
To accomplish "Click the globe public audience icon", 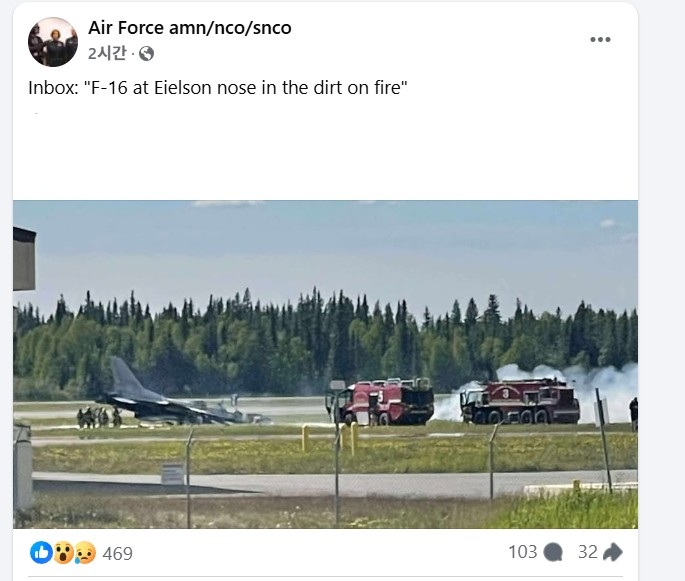I will pyautogui.click(x=146, y=54).
